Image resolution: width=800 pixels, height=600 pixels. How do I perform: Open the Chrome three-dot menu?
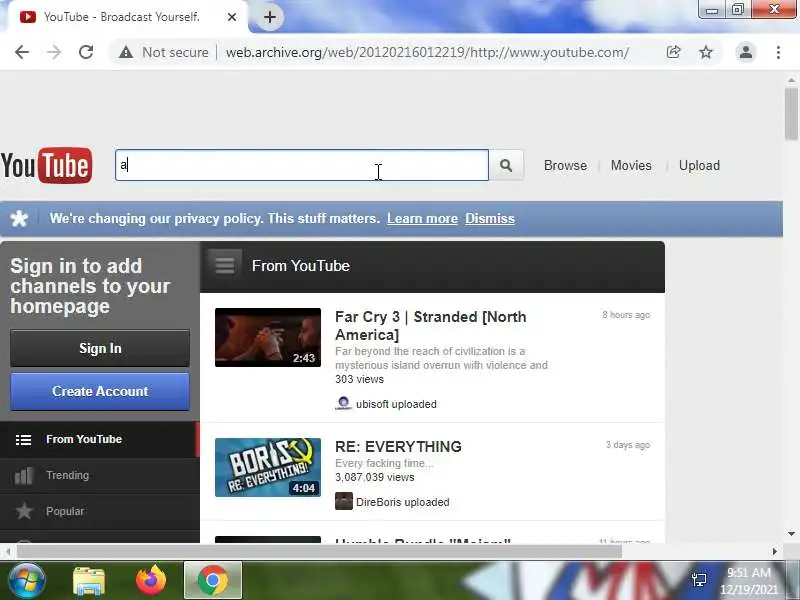(778, 52)
